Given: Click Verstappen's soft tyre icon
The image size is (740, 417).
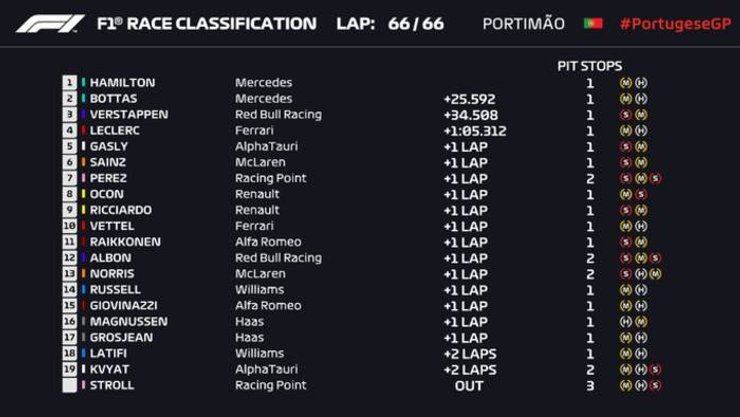Looking at the screenshot, I should pos(627,115).
